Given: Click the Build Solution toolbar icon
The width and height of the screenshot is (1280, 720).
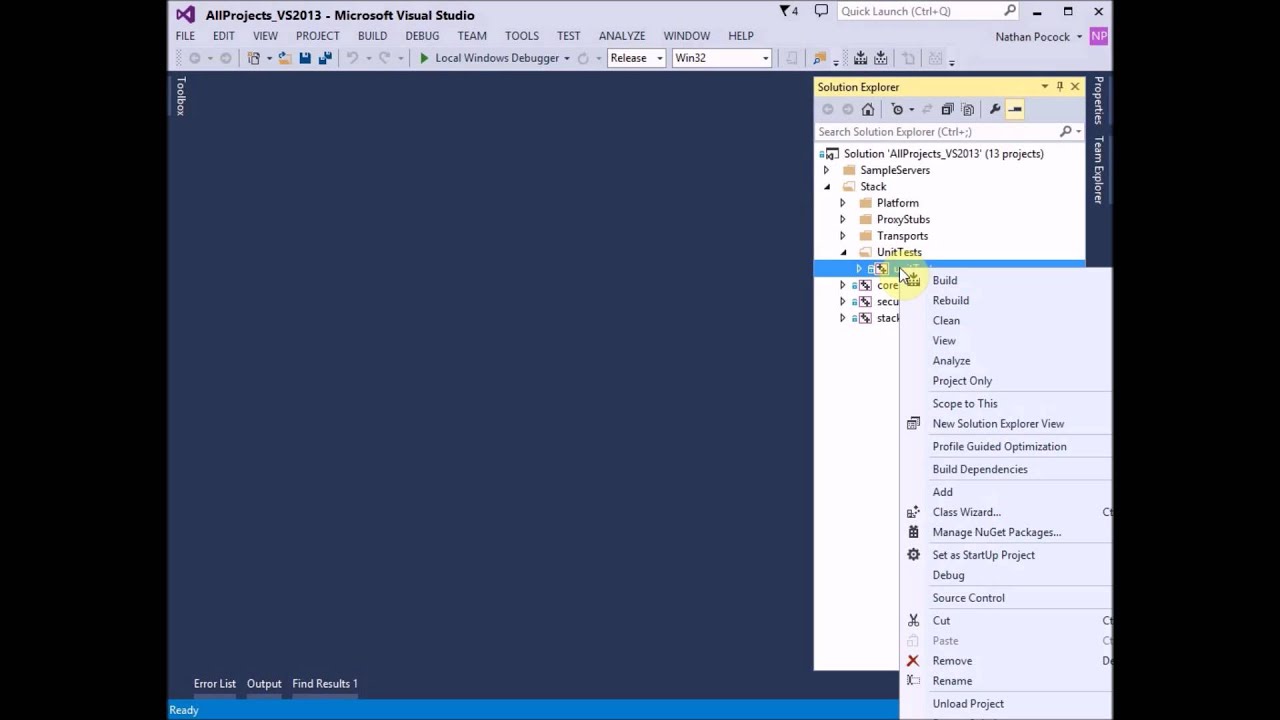Looking at the screenshot, I should click(860, 58).
